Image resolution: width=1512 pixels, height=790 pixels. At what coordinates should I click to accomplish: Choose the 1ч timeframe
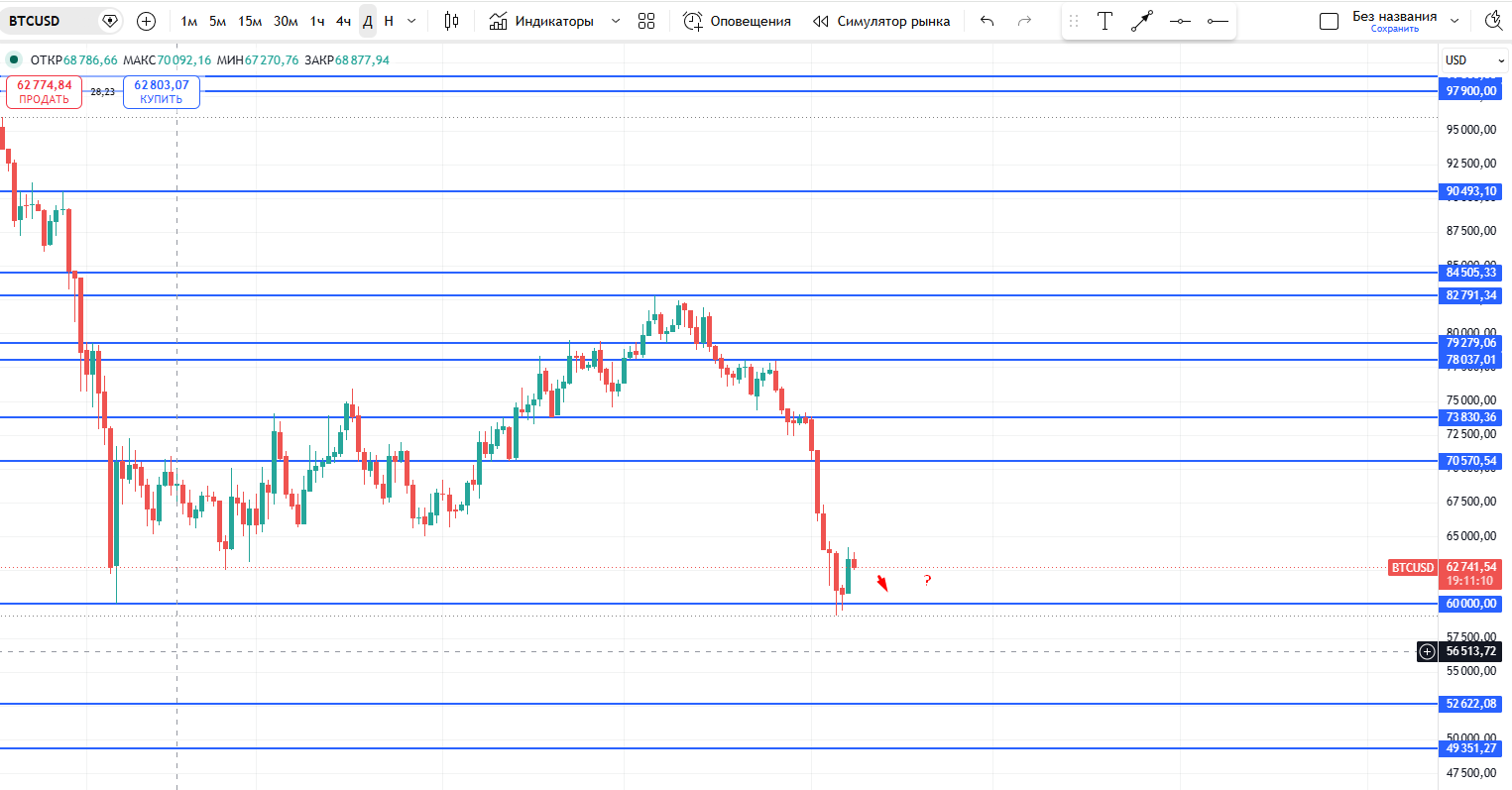click(x=317, y=21)
